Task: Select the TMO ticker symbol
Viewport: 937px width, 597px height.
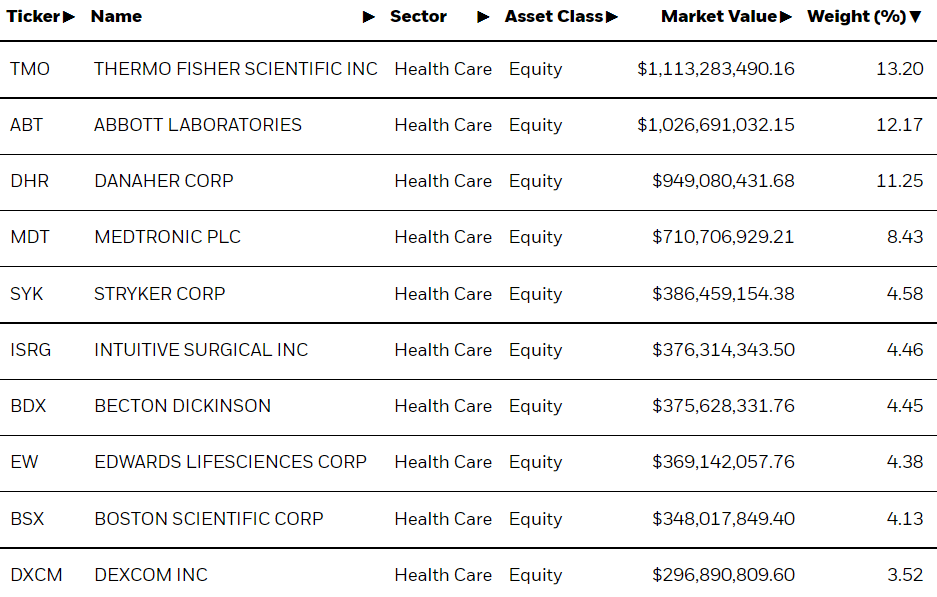Action: click(28, 69)
